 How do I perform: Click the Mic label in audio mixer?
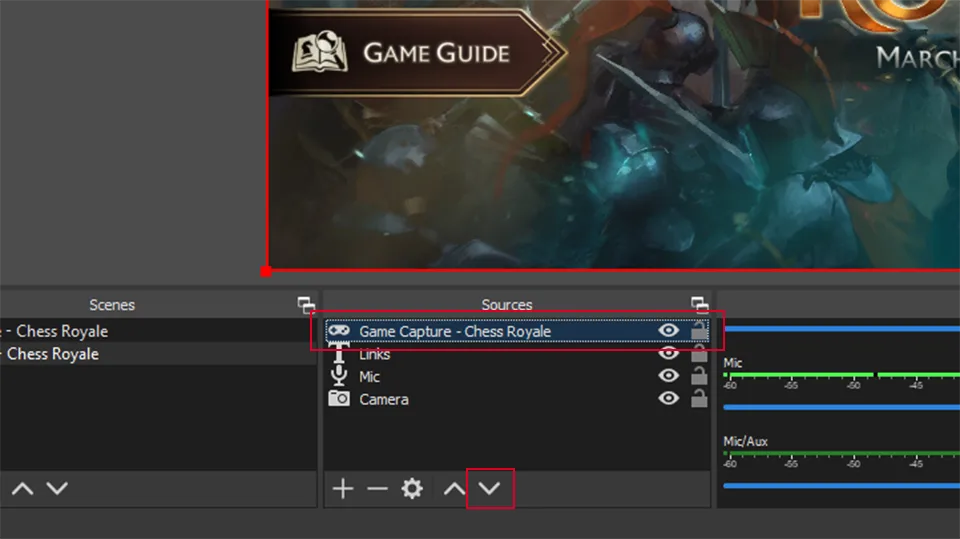733,363
